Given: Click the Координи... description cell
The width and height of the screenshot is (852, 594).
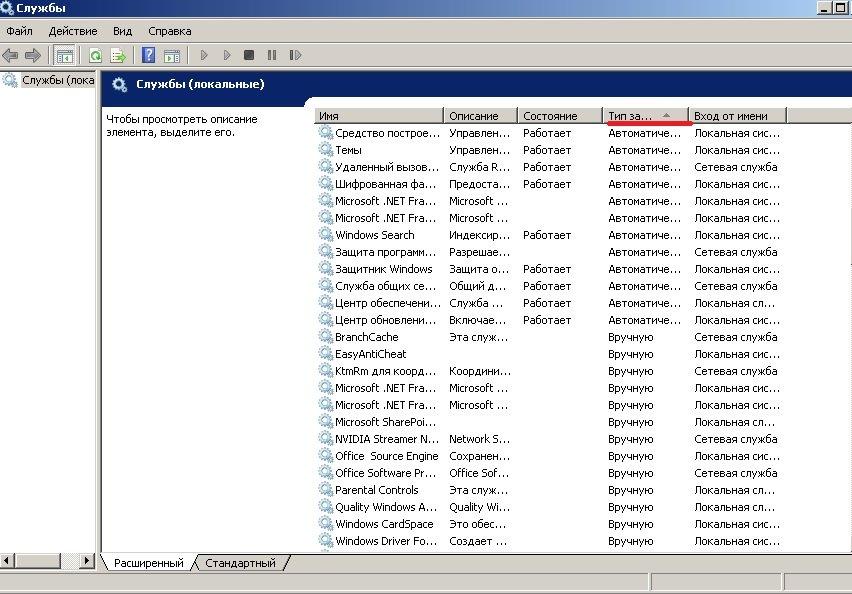Looking at the screenshot, I should (x=480, y=371).
